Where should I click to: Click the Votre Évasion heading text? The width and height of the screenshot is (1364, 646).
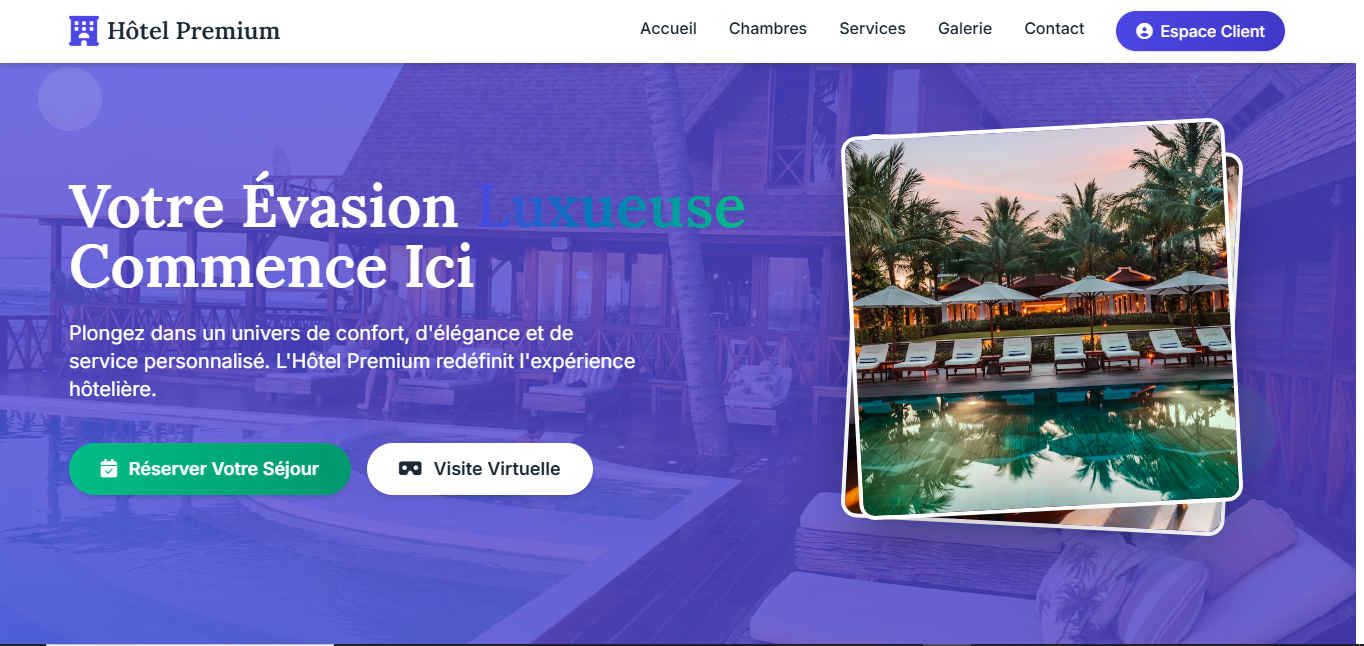263,207
